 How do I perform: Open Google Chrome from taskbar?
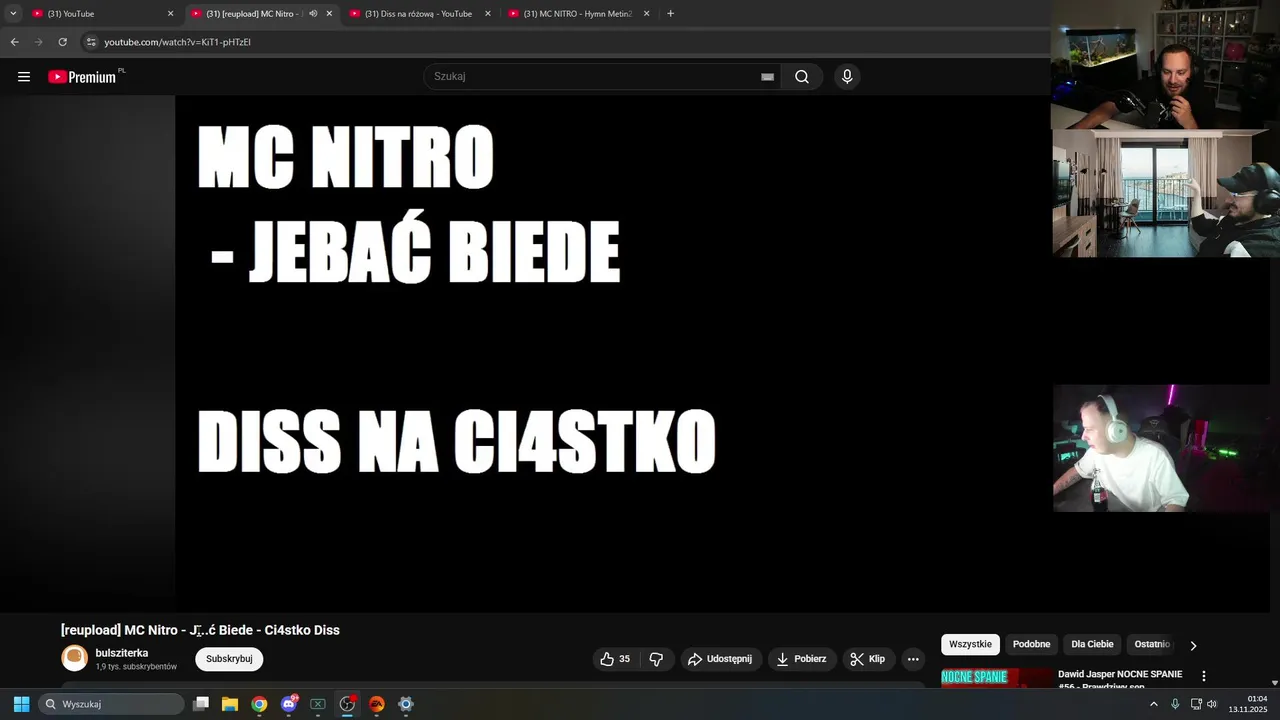point(259,704)
